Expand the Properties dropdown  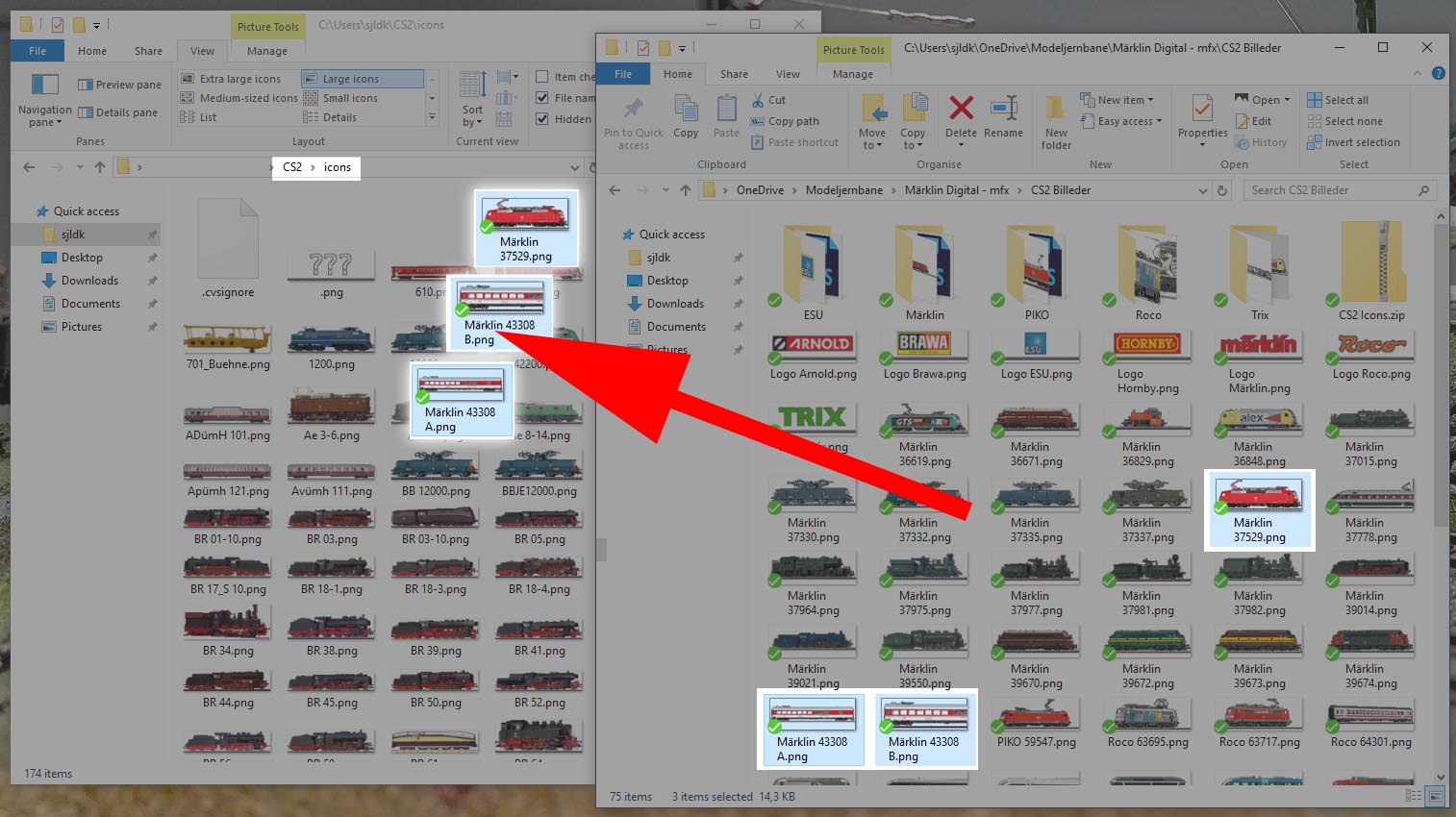[x=1203, y=146]
